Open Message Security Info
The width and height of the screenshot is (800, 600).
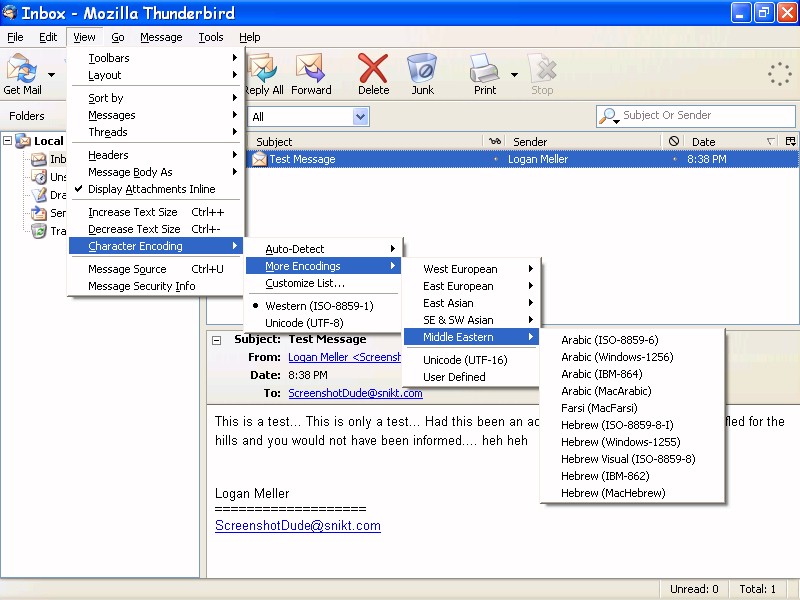156,286
